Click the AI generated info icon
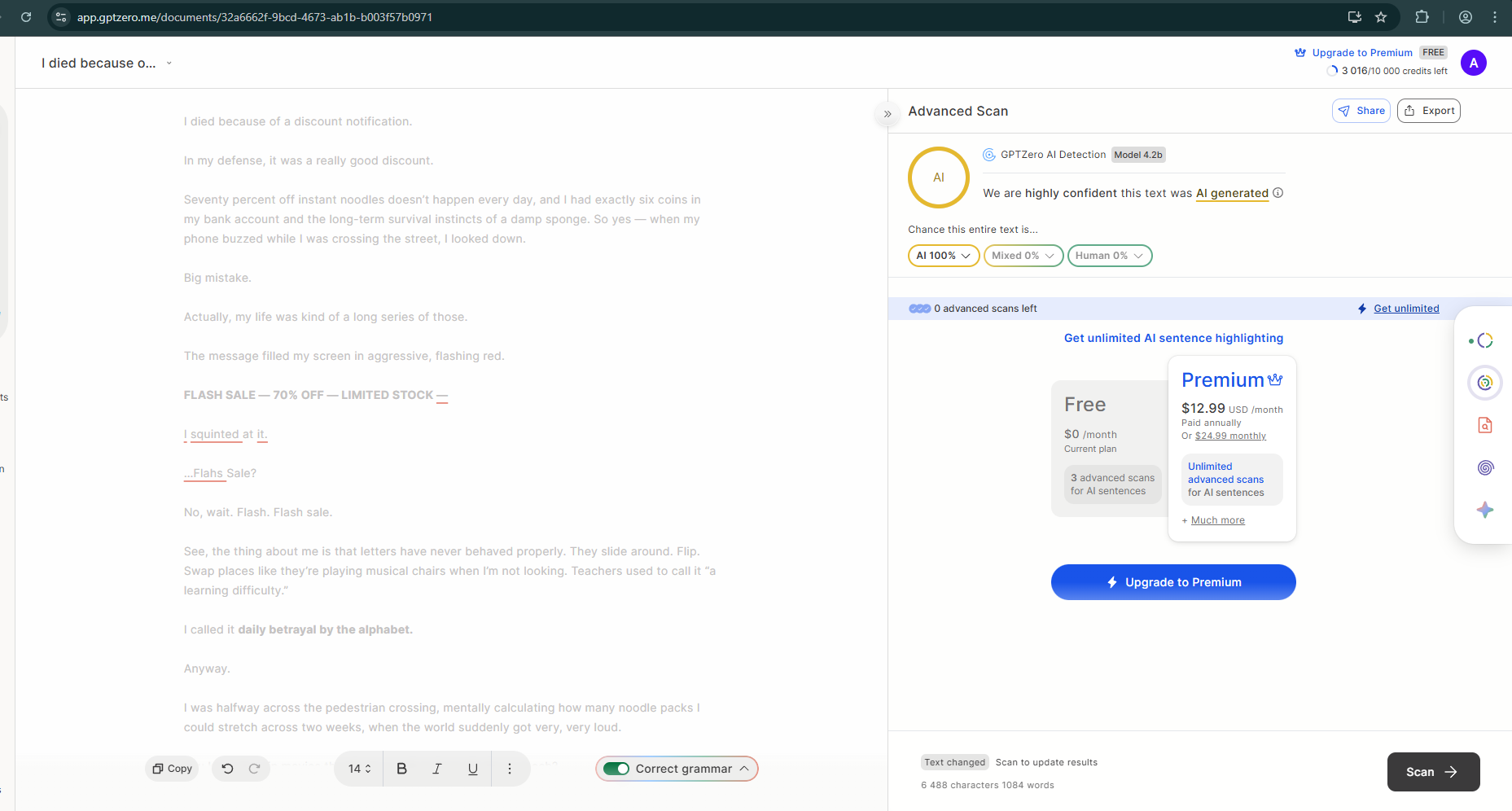This screenshot has width=1512, height=811. (1278, 193)
